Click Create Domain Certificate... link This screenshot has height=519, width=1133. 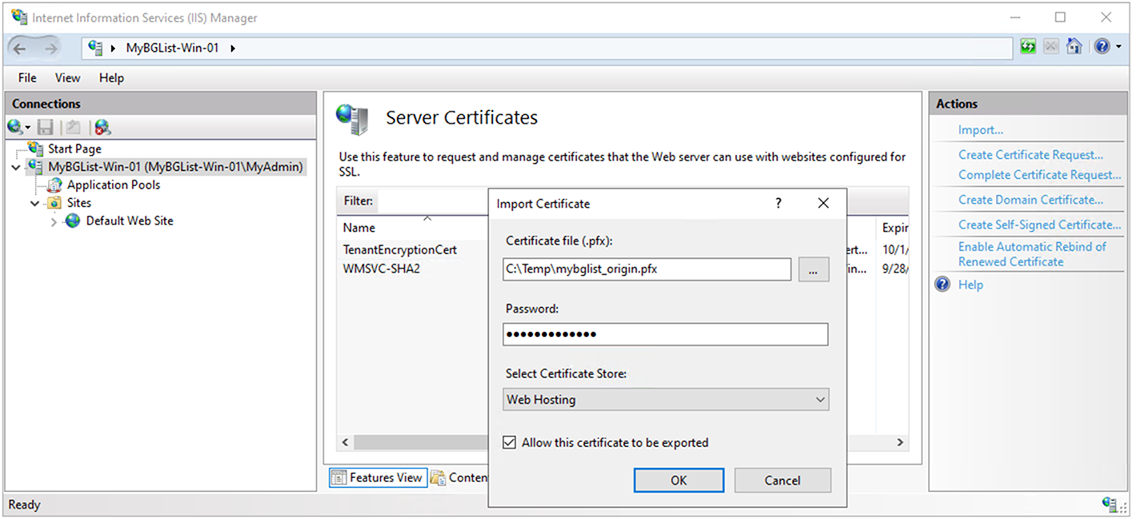[x=1030, y=200]
